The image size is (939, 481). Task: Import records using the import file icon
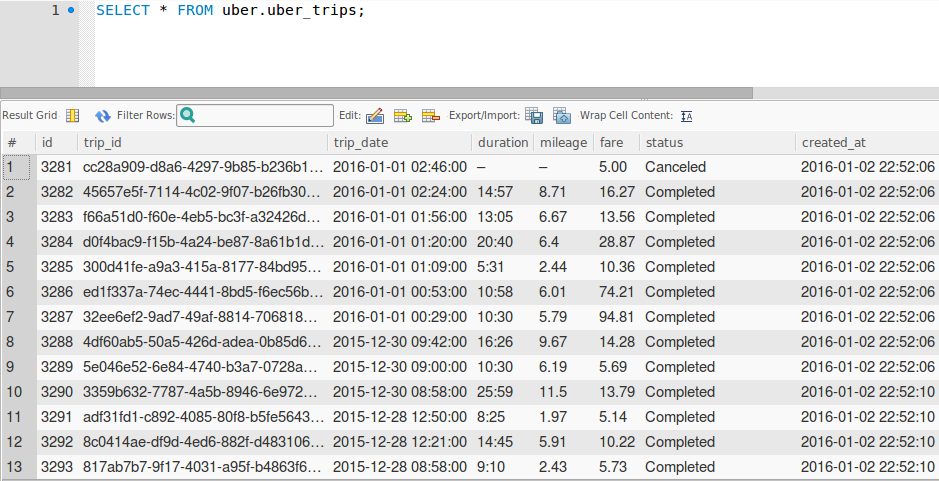(x=562, y=116)
